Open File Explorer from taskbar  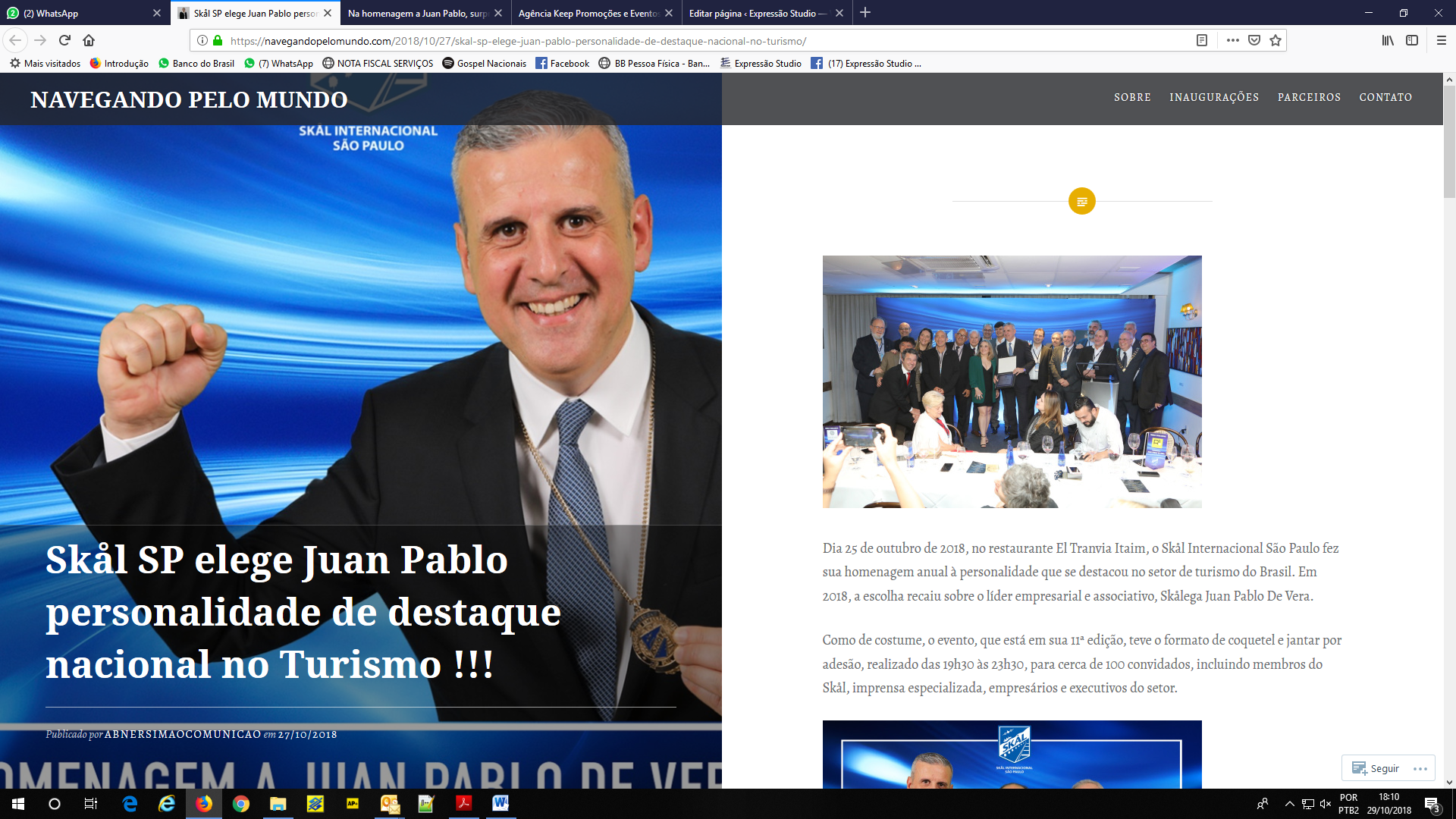pyautogui.click(x=278, y=804)
